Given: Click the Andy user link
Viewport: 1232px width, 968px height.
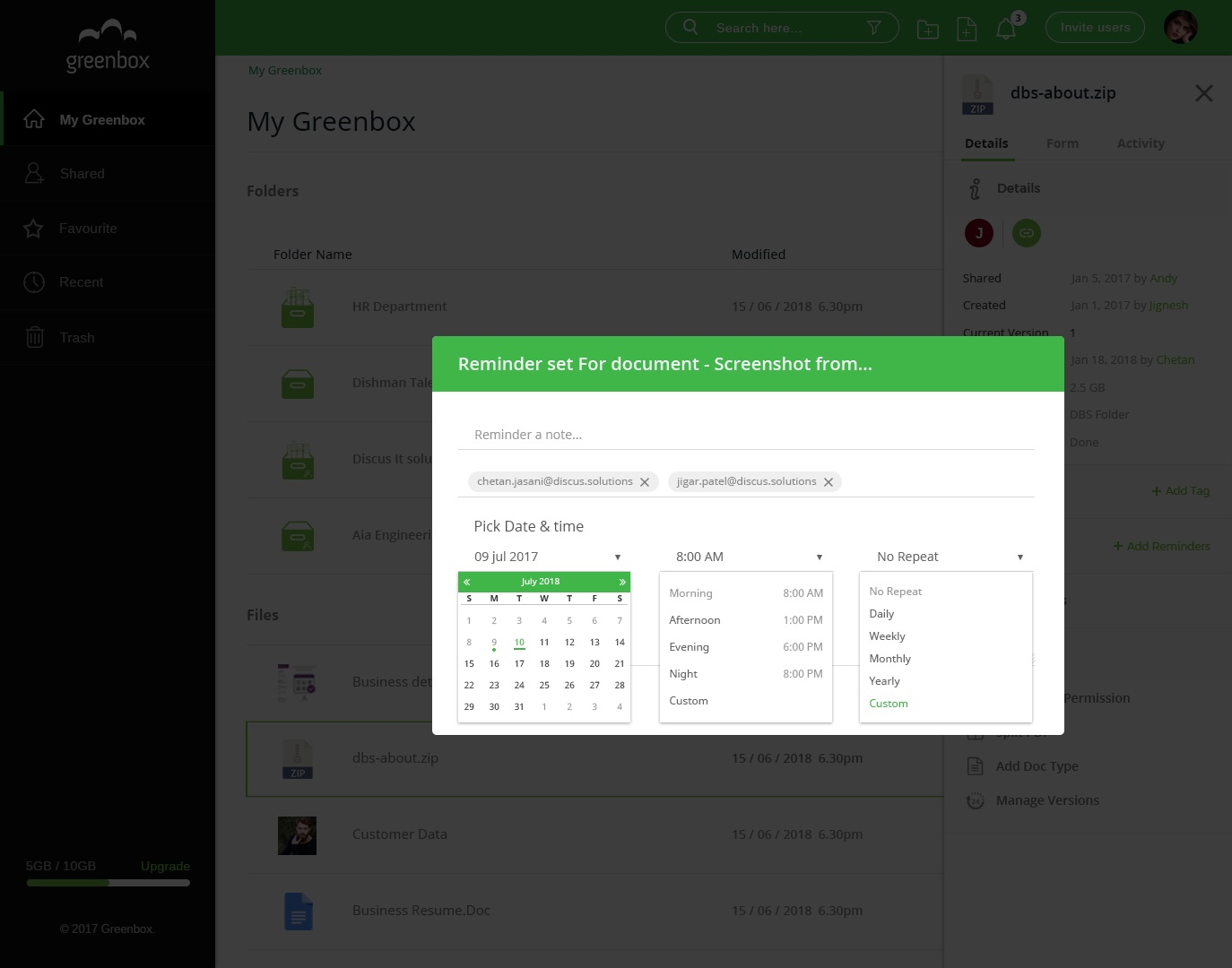Looking at the screenshot, I should tap(1164, 279).
